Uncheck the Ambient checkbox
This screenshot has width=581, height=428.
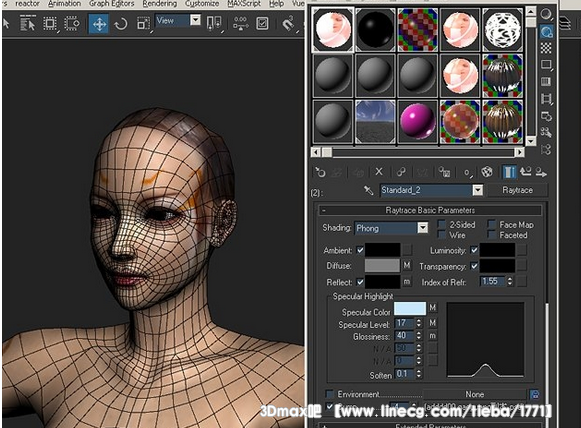pyautogui.click(x=360, y=250)
